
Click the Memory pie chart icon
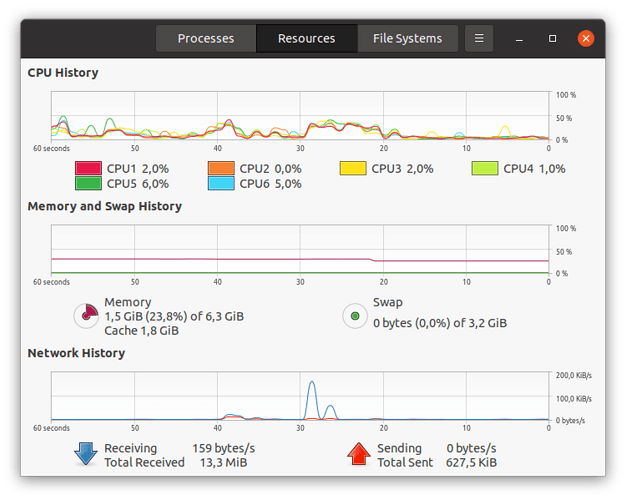pos(86,316)
